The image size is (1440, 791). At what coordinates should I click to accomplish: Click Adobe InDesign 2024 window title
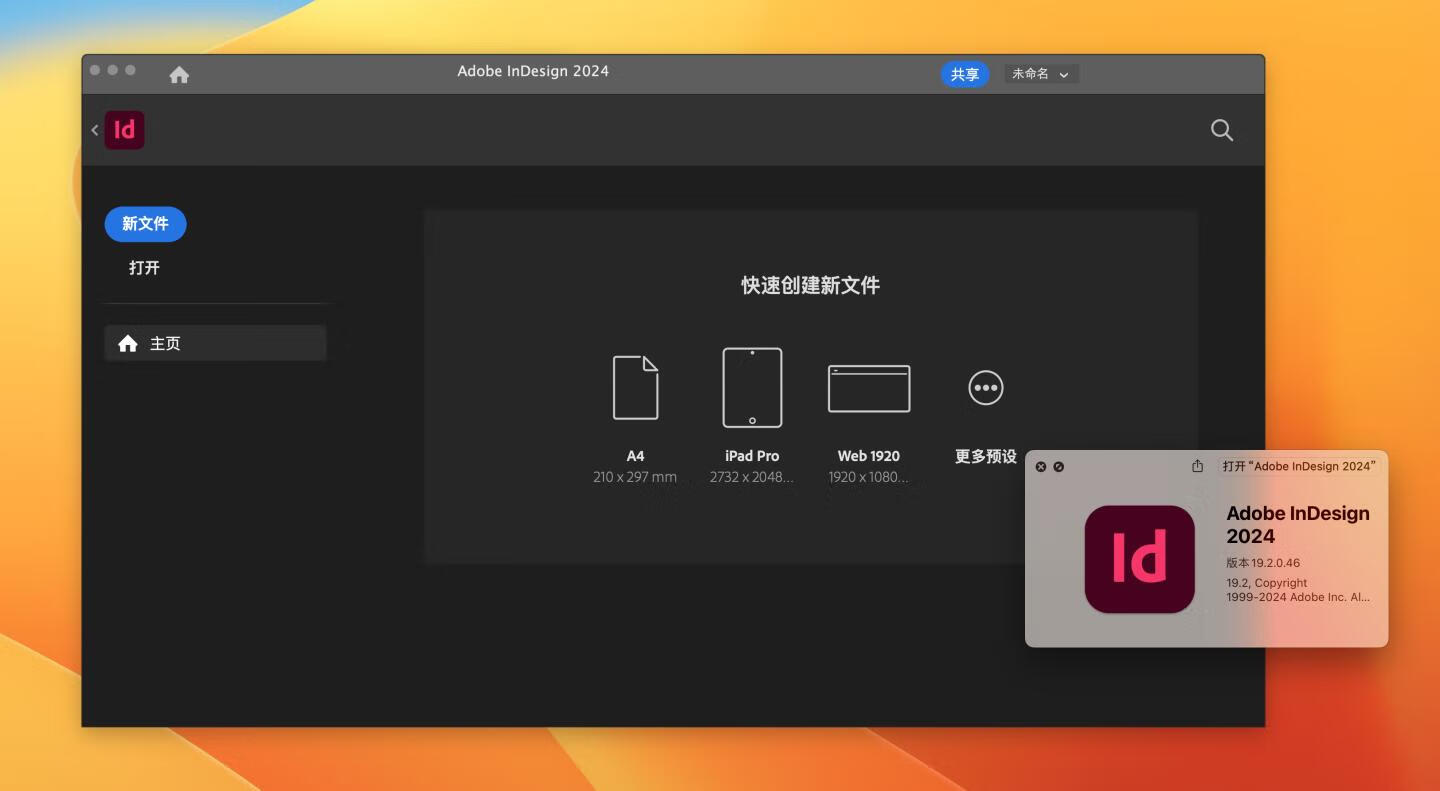pos(533,71)
